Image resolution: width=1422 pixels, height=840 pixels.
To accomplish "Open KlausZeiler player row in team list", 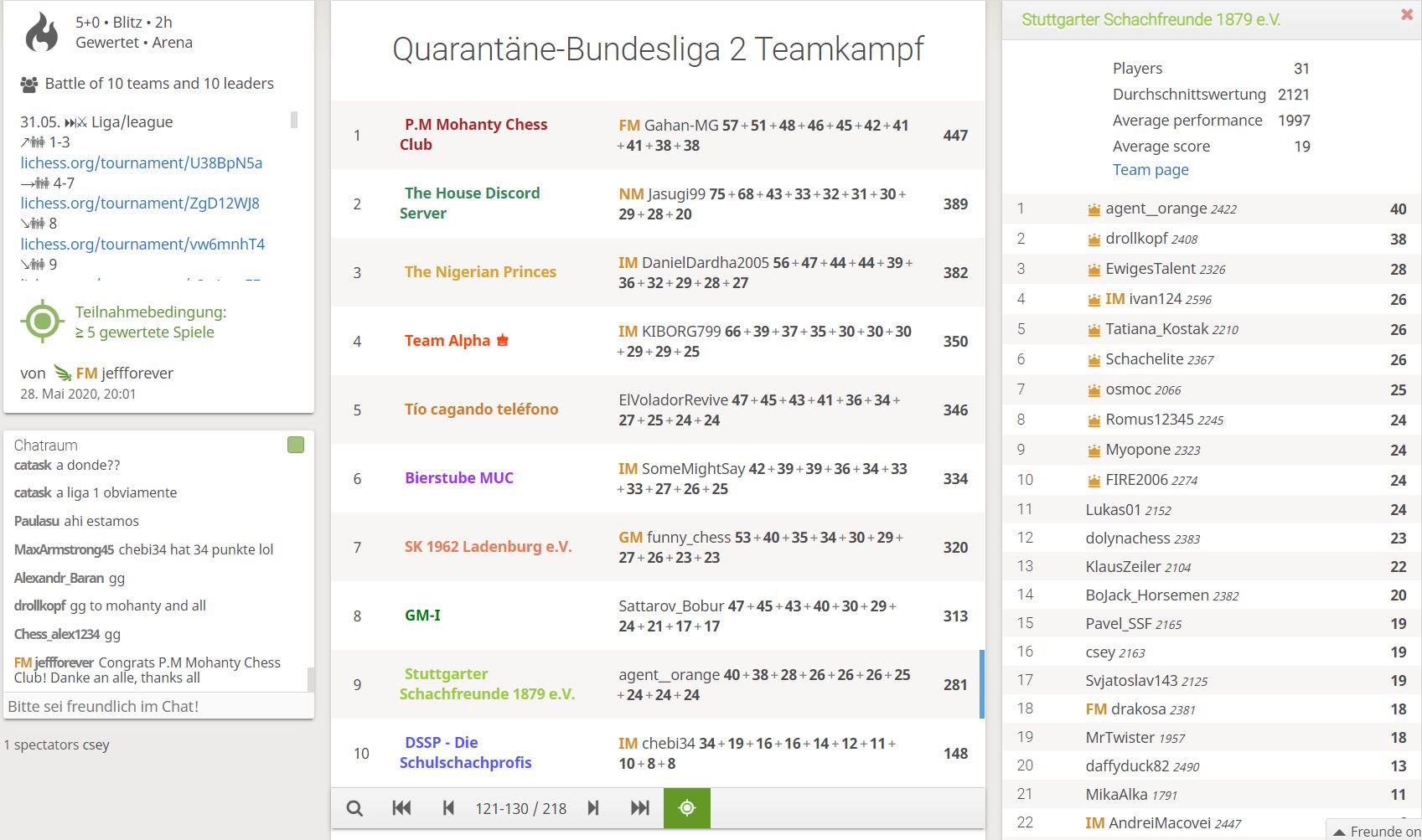I will click(x=1212, y=566).
